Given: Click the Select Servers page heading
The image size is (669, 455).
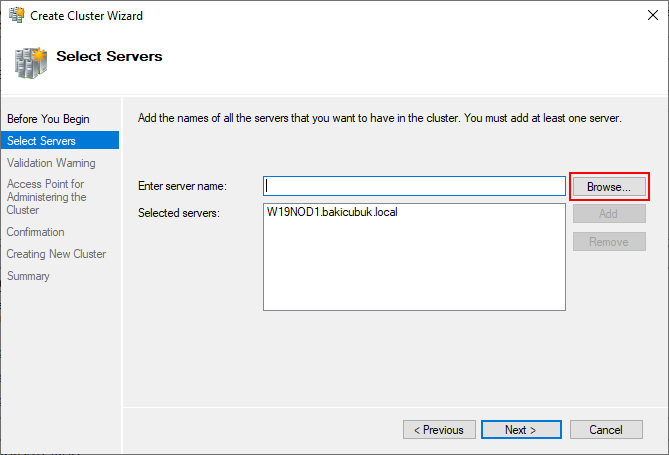Looking at the screenshot, I should [109, 56].
